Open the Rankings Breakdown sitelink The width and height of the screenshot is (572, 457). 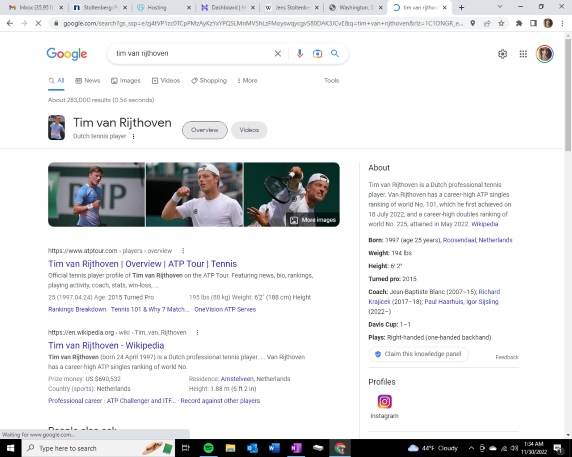(77, 309)
